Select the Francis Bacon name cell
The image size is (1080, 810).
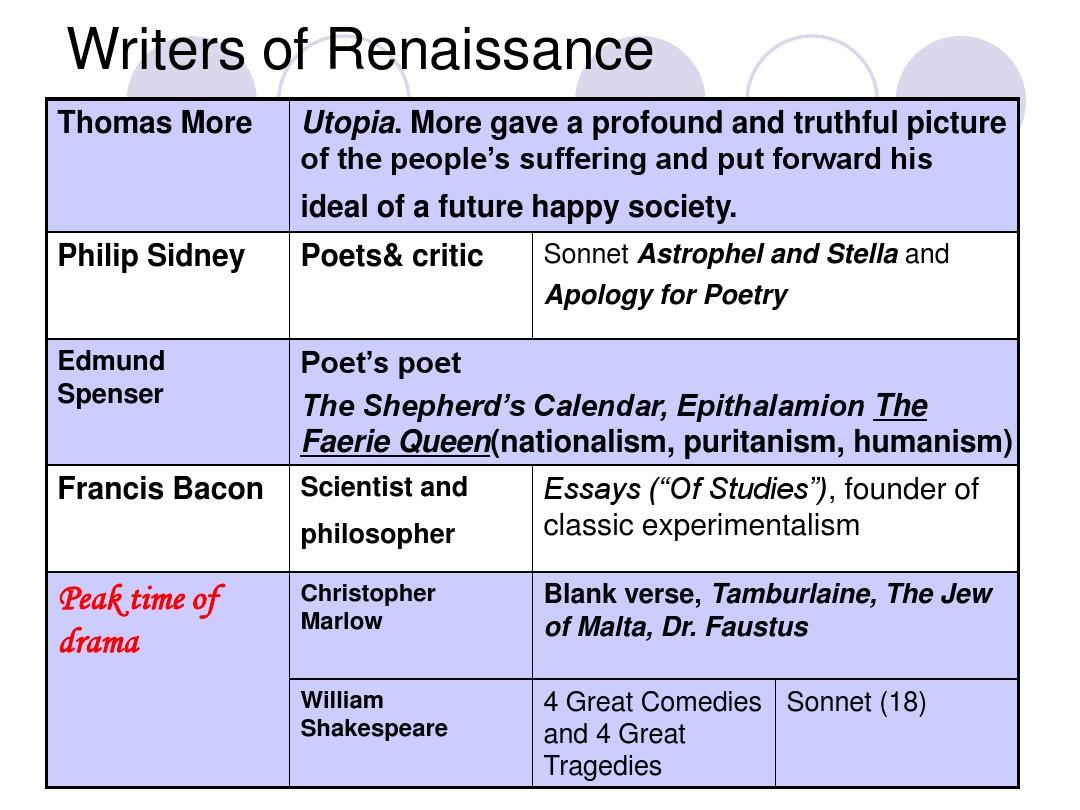click(x=168, y=519)
